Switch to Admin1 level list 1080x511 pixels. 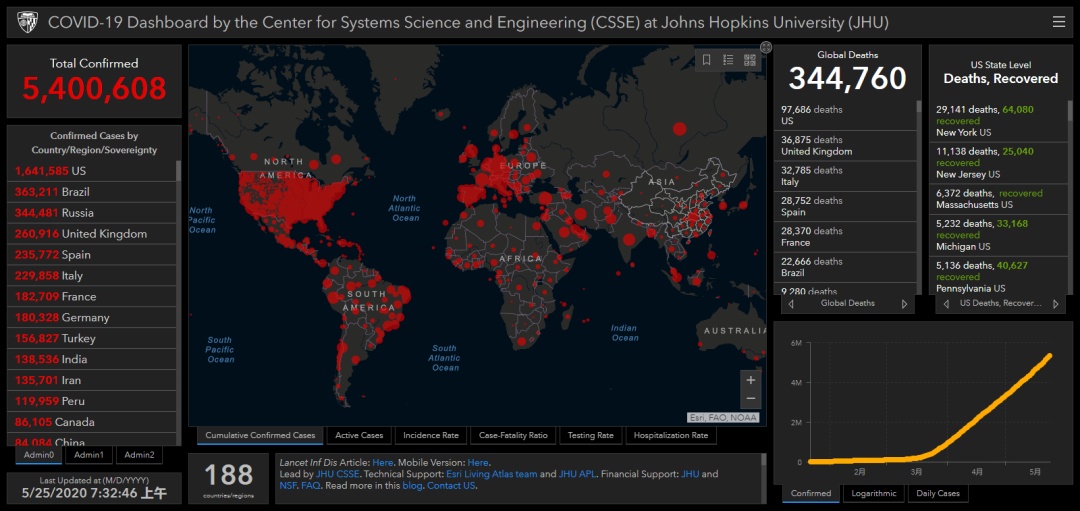[x=89, y=455]
